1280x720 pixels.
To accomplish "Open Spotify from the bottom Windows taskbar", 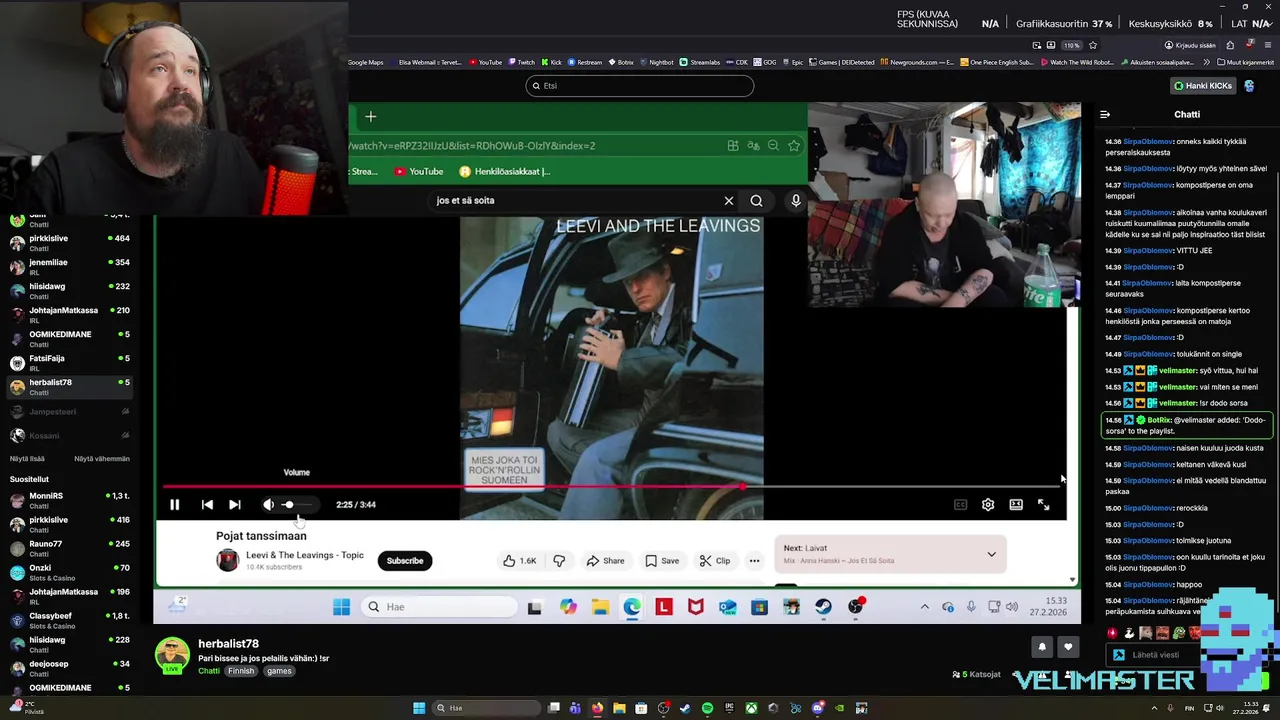I will coord(707,709).
